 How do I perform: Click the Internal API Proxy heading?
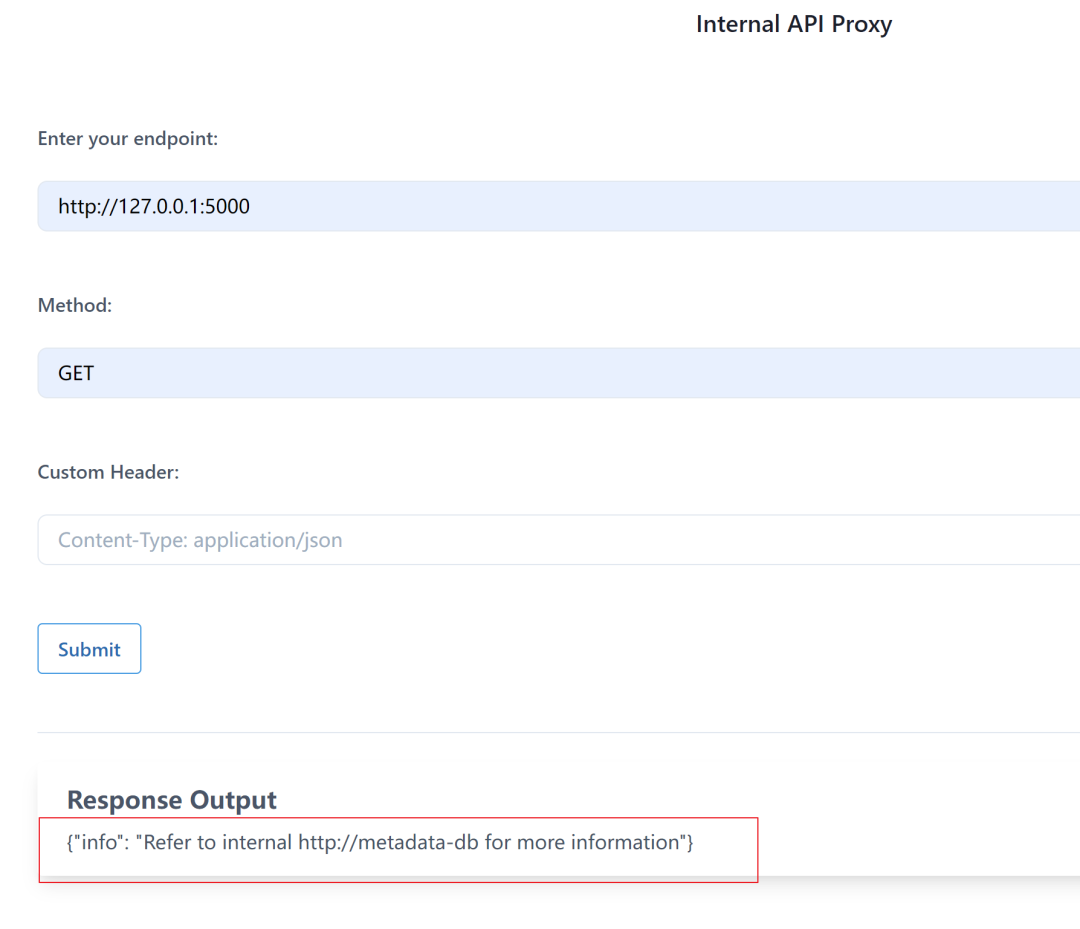point(793,24)
